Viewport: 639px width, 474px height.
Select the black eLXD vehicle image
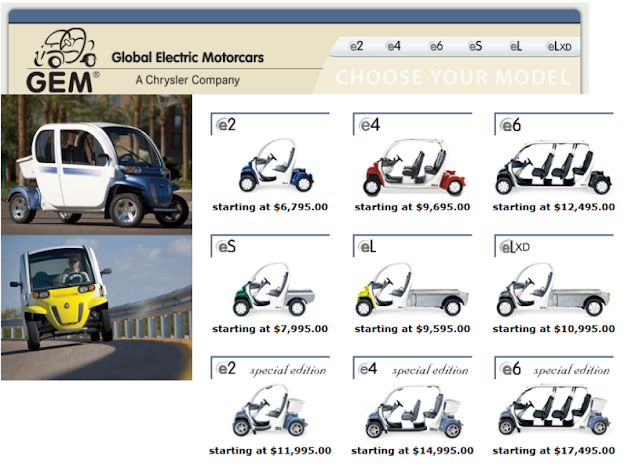[553, 290]
